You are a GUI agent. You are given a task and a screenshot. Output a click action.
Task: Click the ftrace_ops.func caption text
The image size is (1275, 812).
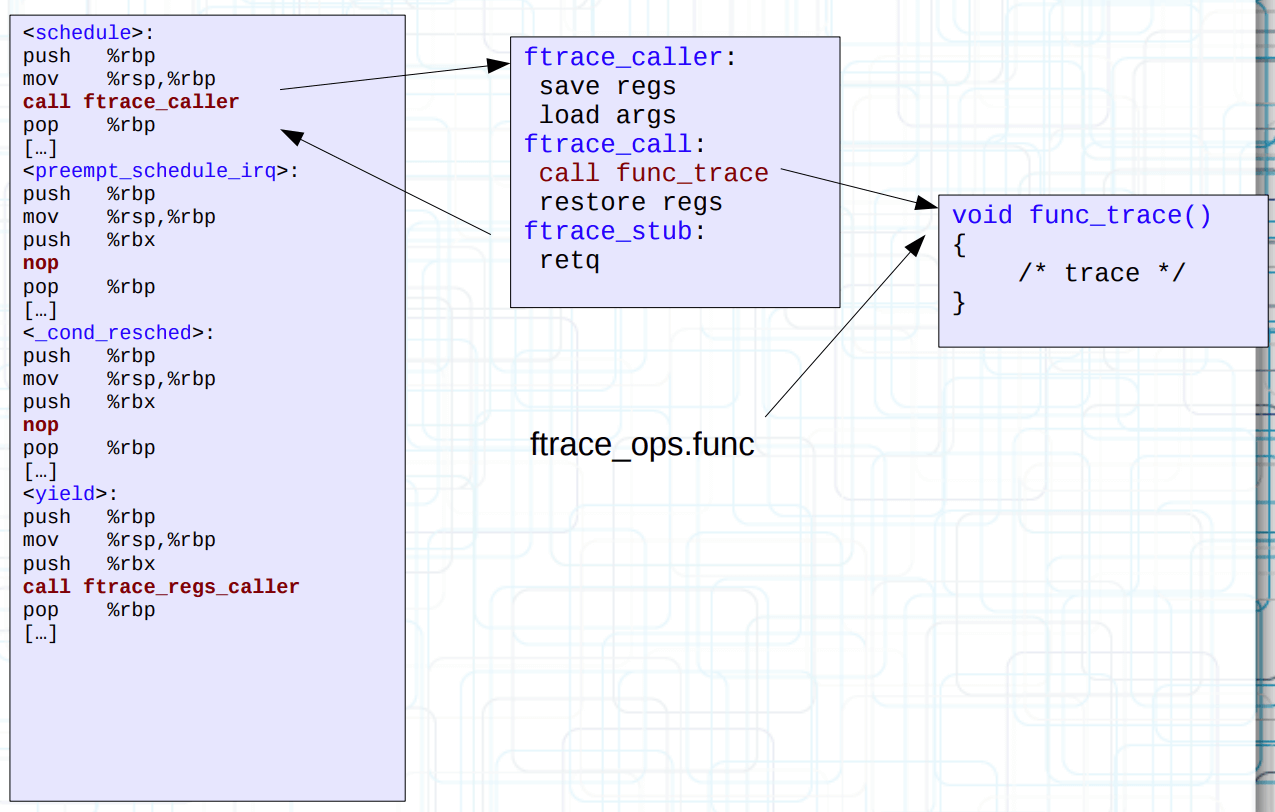click(x=642, y=445)
